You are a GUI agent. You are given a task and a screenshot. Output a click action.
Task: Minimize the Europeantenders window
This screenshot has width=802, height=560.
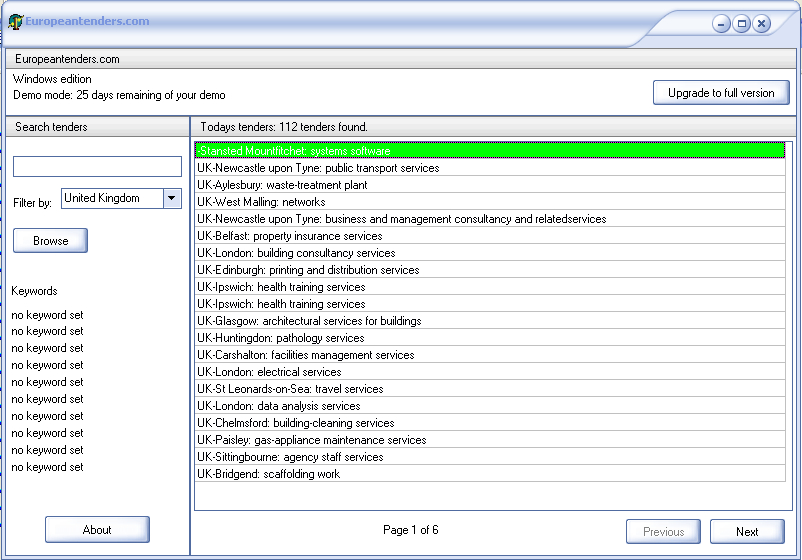(721, 24)
